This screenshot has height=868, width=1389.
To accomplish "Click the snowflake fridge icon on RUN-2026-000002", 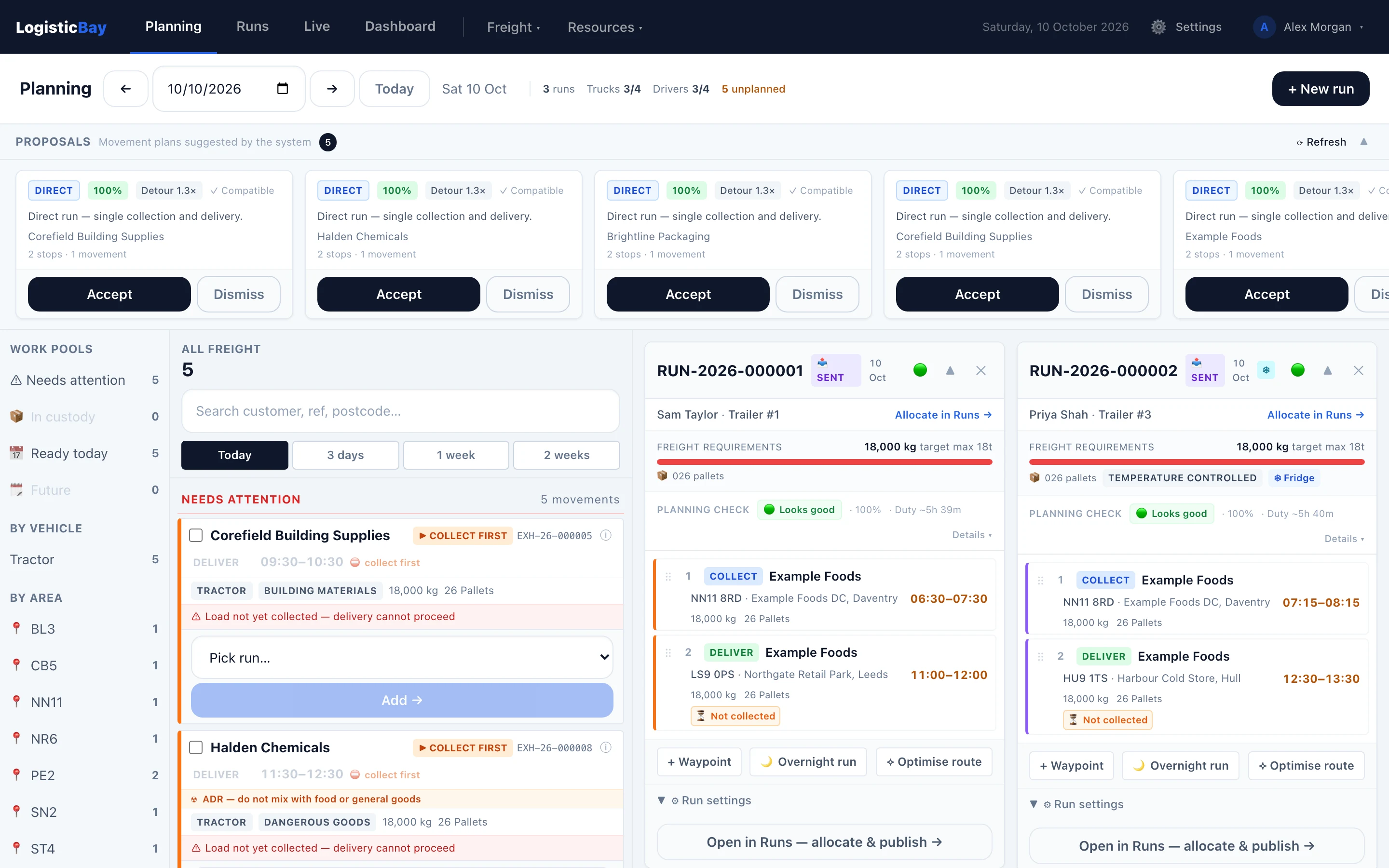I will (1266, 370).
